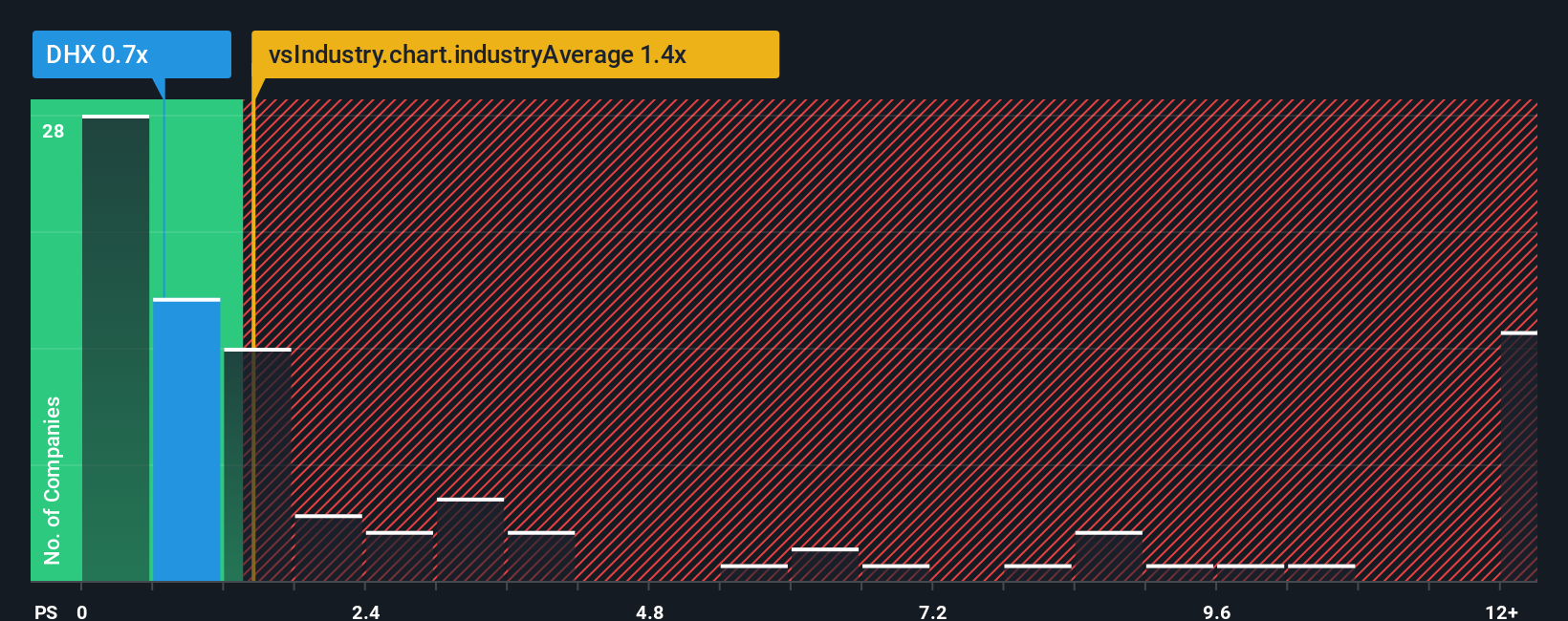Select the tallest bar at PS 0

[116, 348]
